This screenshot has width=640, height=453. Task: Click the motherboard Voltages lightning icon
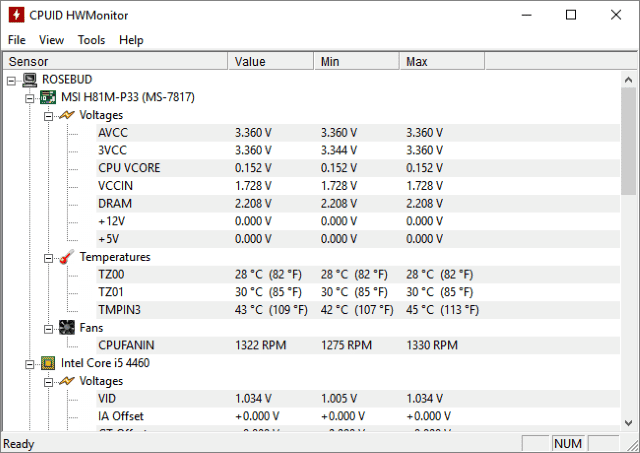click(x=66, y=115)
